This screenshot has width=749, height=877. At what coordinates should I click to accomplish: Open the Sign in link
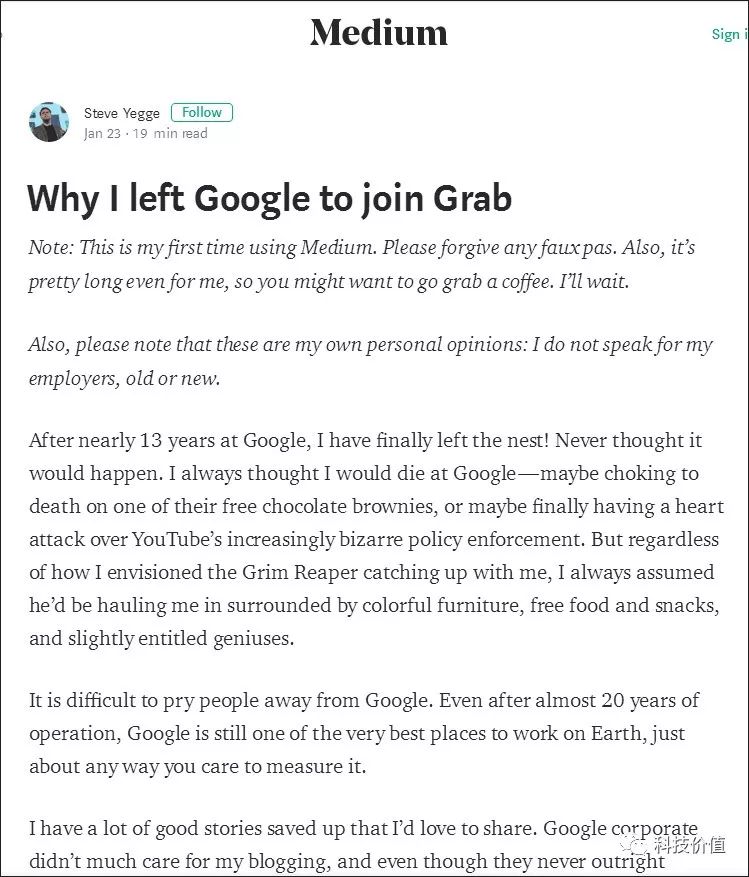pos(729,35)
